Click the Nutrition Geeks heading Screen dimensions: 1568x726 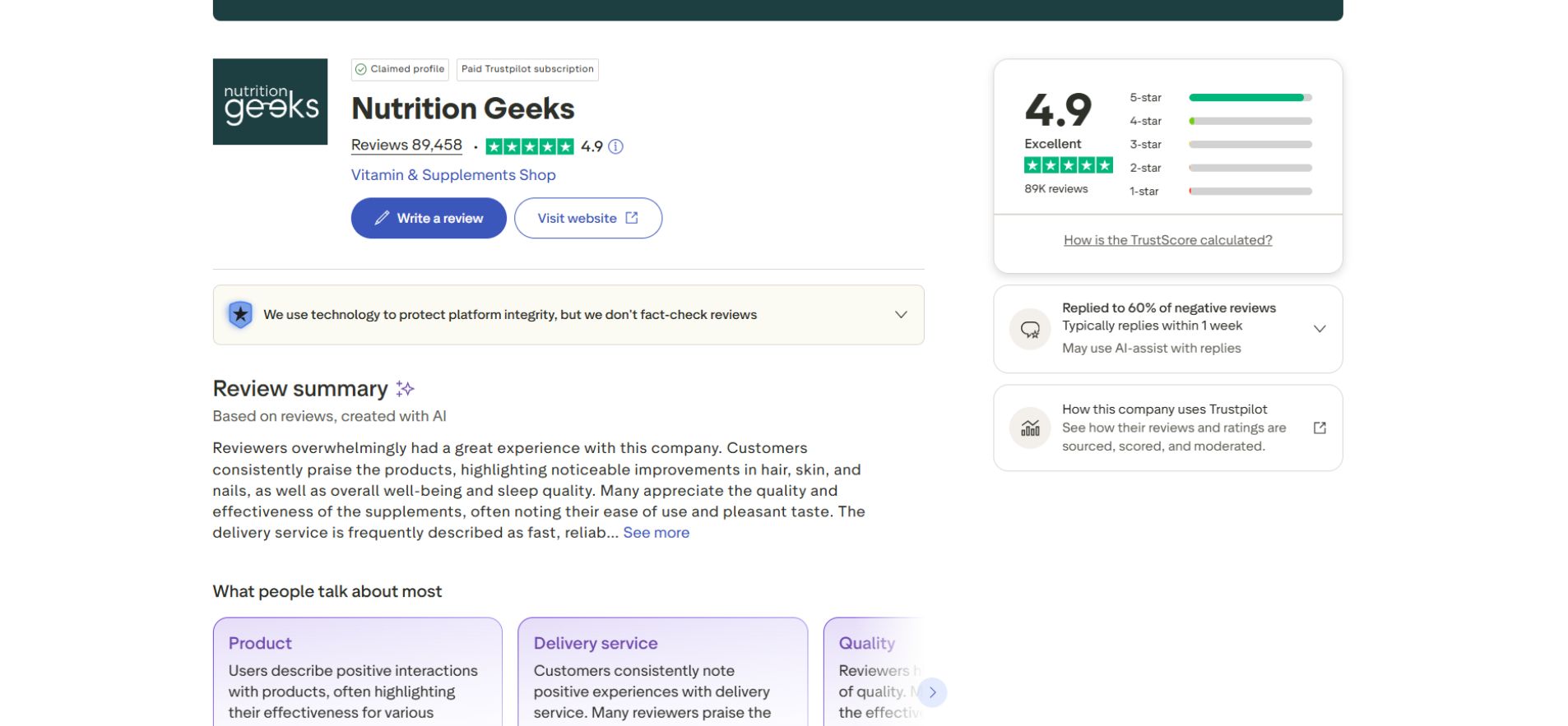coord(462,109)
